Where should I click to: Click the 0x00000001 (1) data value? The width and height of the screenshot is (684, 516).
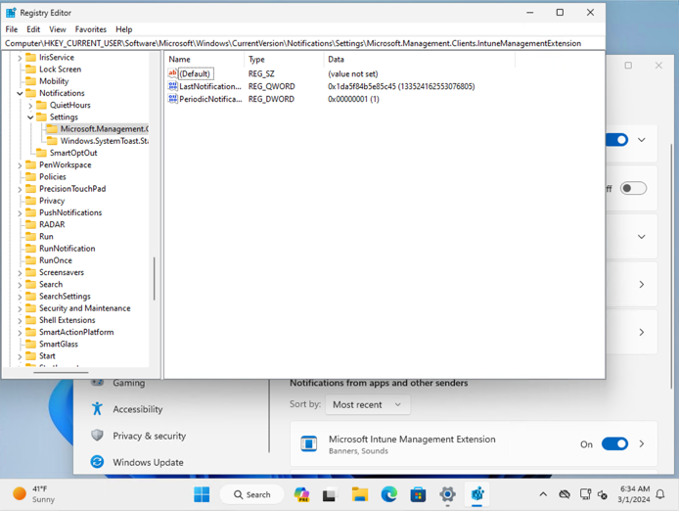point(354,99)
